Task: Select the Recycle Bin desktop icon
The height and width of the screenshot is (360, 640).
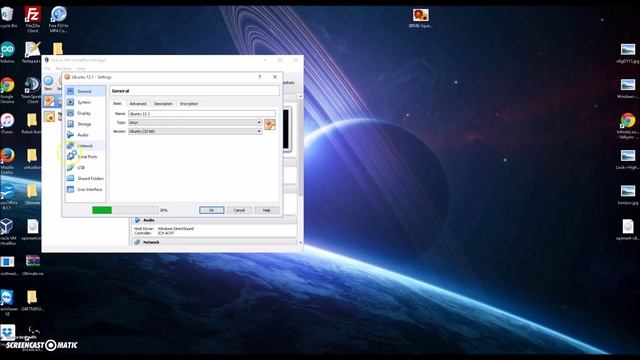Action: coord(8,18)
